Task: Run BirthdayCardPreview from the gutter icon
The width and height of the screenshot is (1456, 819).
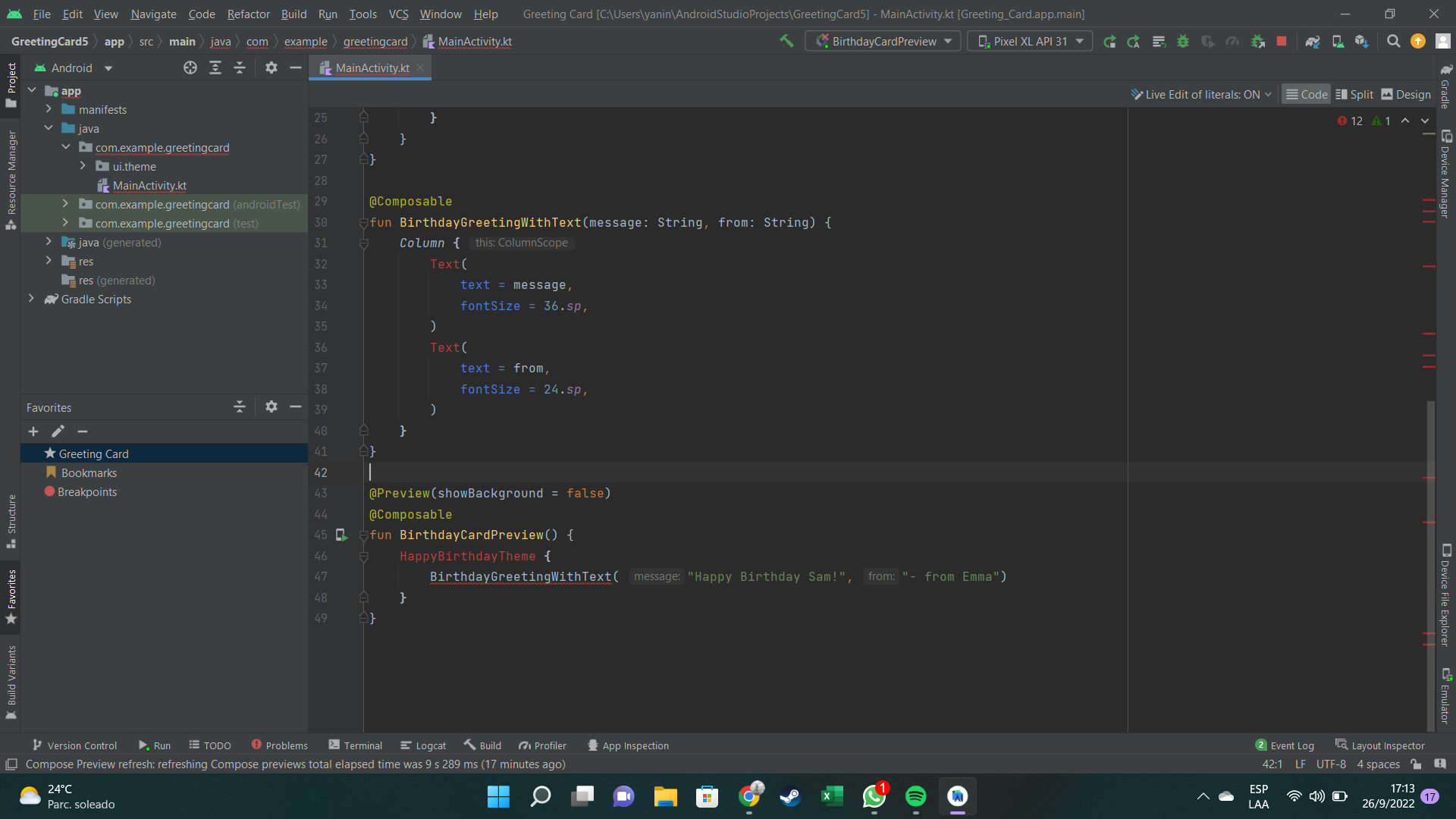Action: point(341,535)
